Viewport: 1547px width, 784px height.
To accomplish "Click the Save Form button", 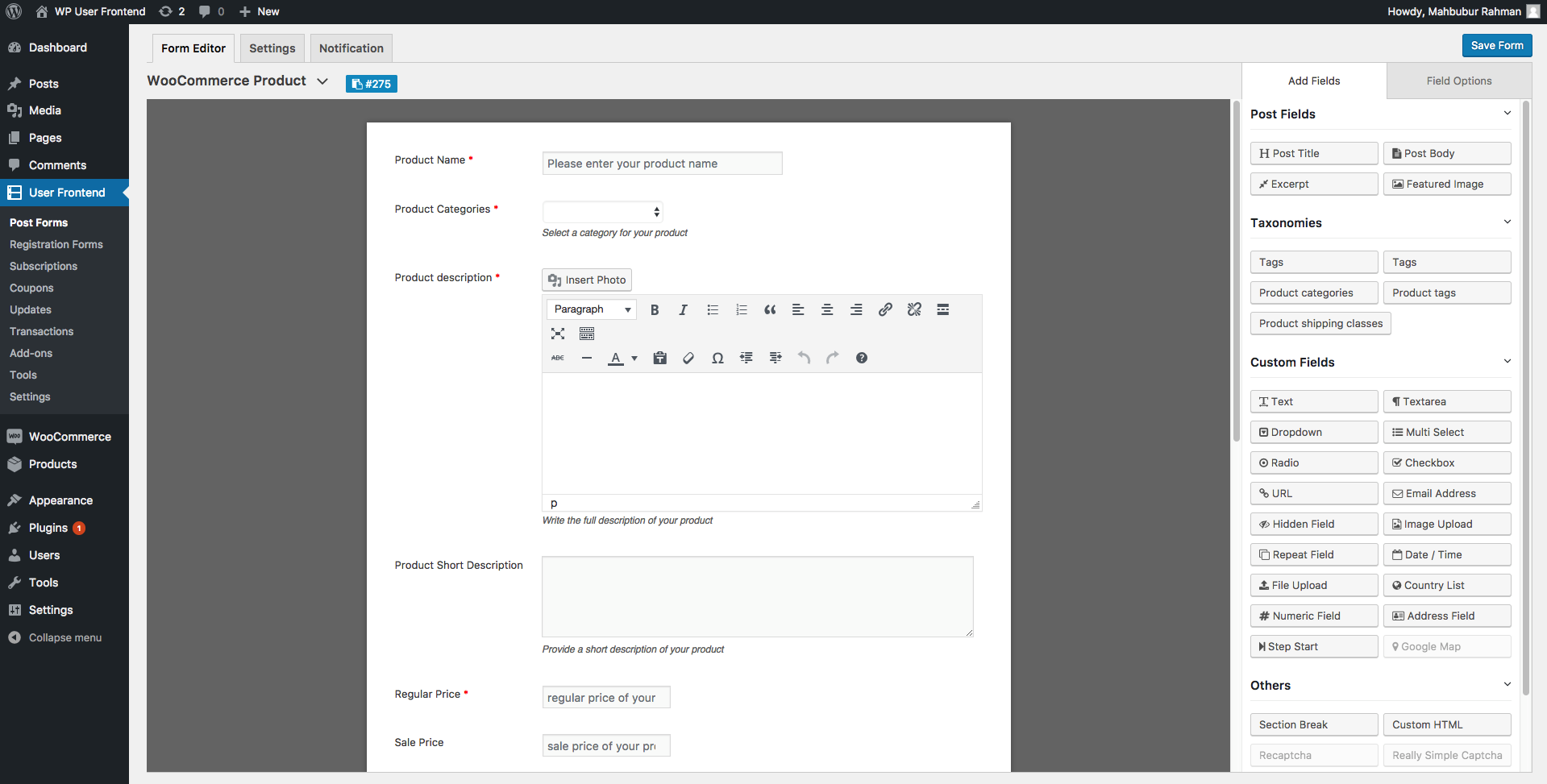I will point(1497,46).
